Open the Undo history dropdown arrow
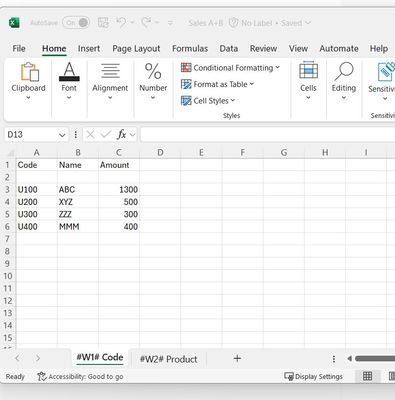395x400 pixels. pos(132,23)
